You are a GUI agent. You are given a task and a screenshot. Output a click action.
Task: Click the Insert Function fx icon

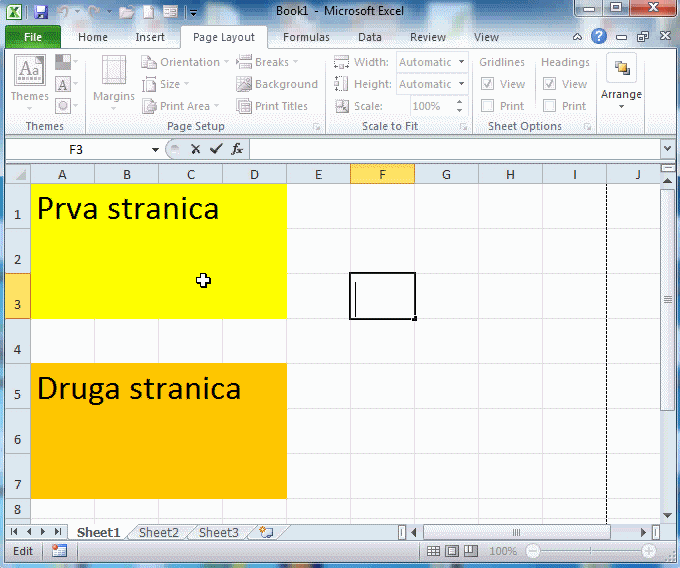click(237, 149)
